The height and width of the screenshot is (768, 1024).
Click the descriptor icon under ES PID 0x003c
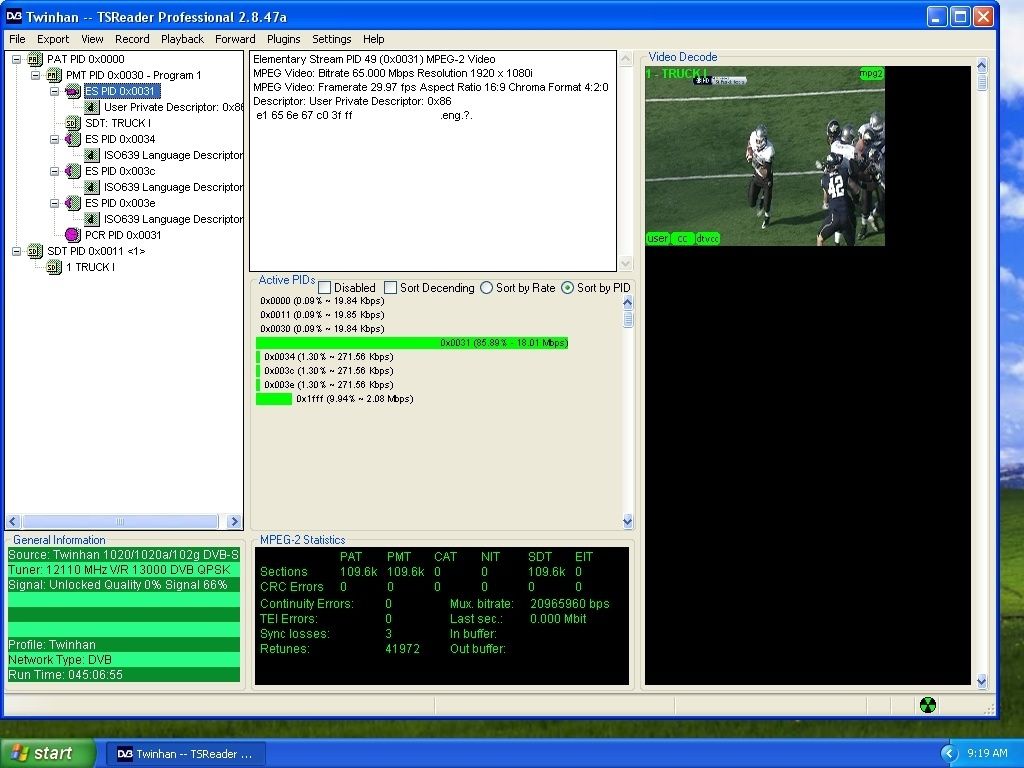tap(91, 187)
